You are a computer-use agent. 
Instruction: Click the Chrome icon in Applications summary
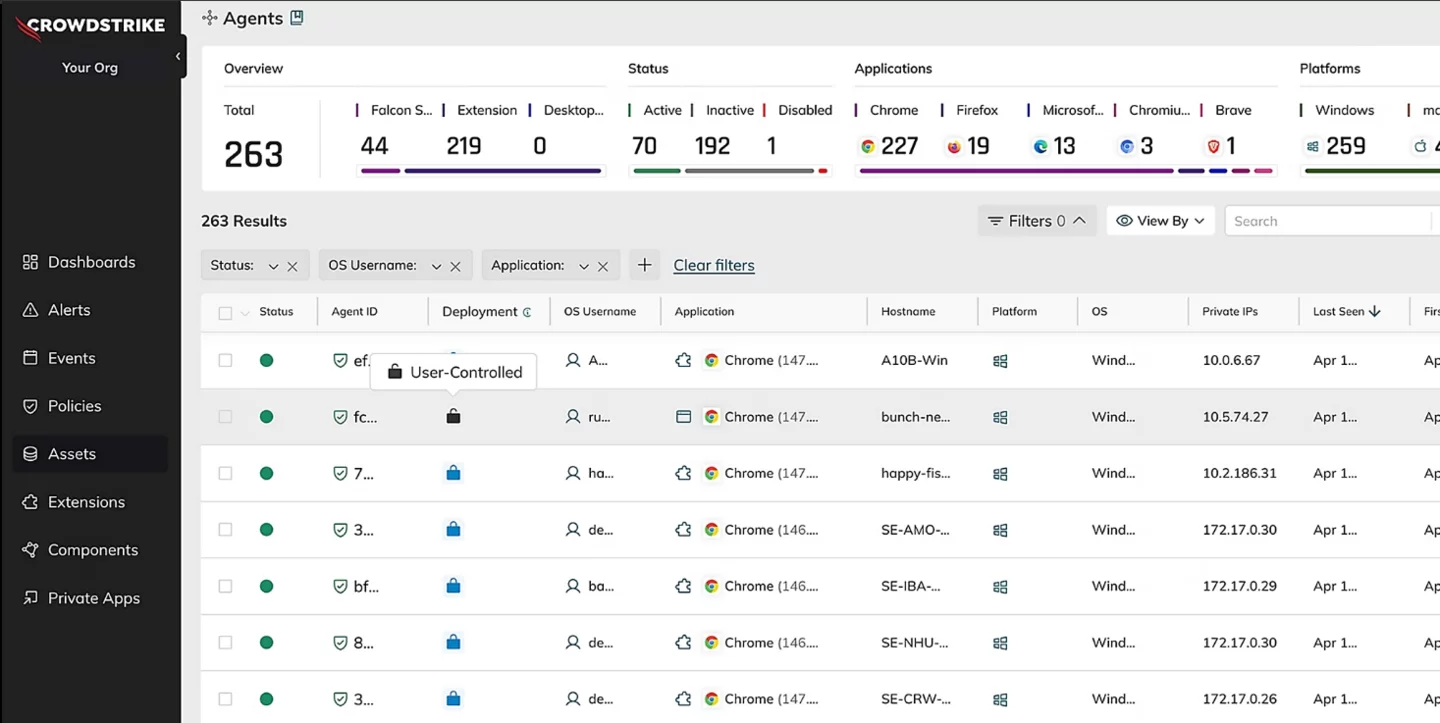click(x=868, y=147)
